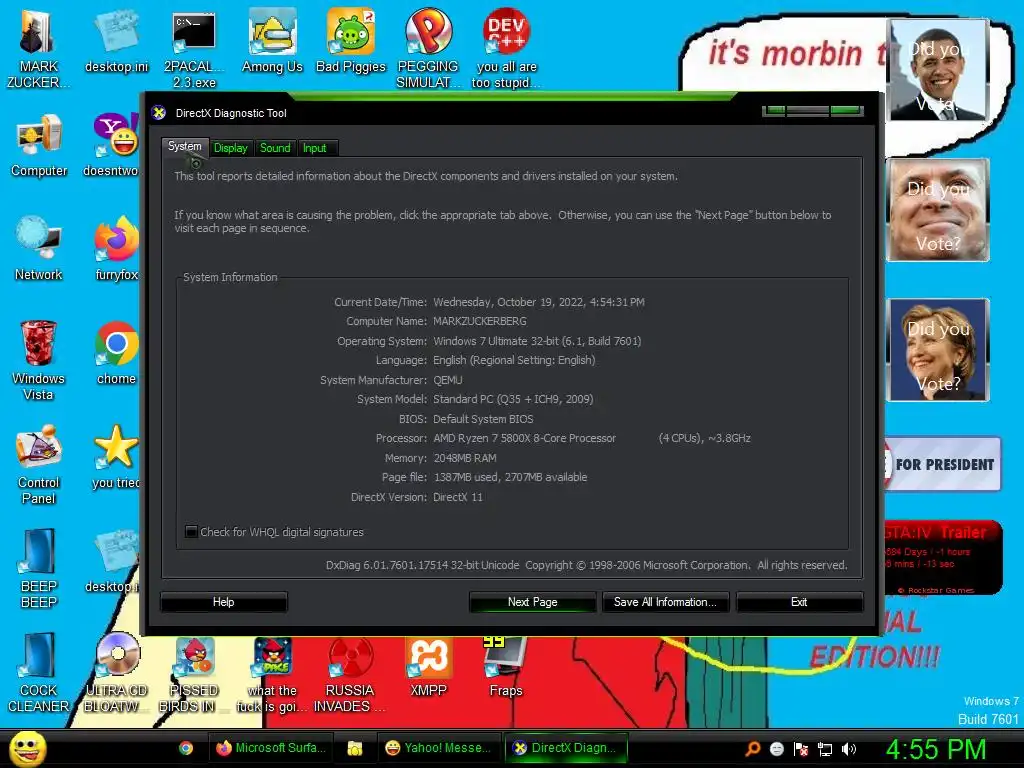Switch to Microsoft Surfa... taskbar window
The width and height of the screenshot is (1024, 768).
[271, 748]
